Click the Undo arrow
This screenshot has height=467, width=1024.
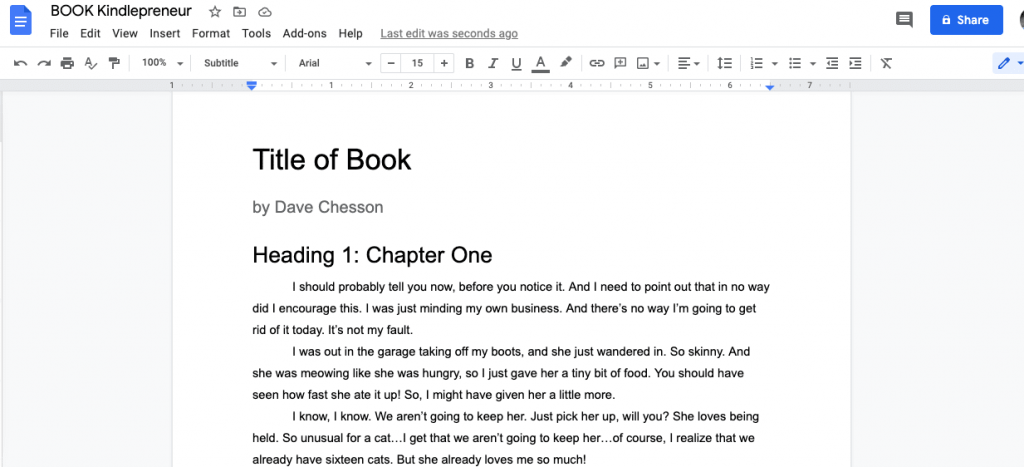click(20, 63)
